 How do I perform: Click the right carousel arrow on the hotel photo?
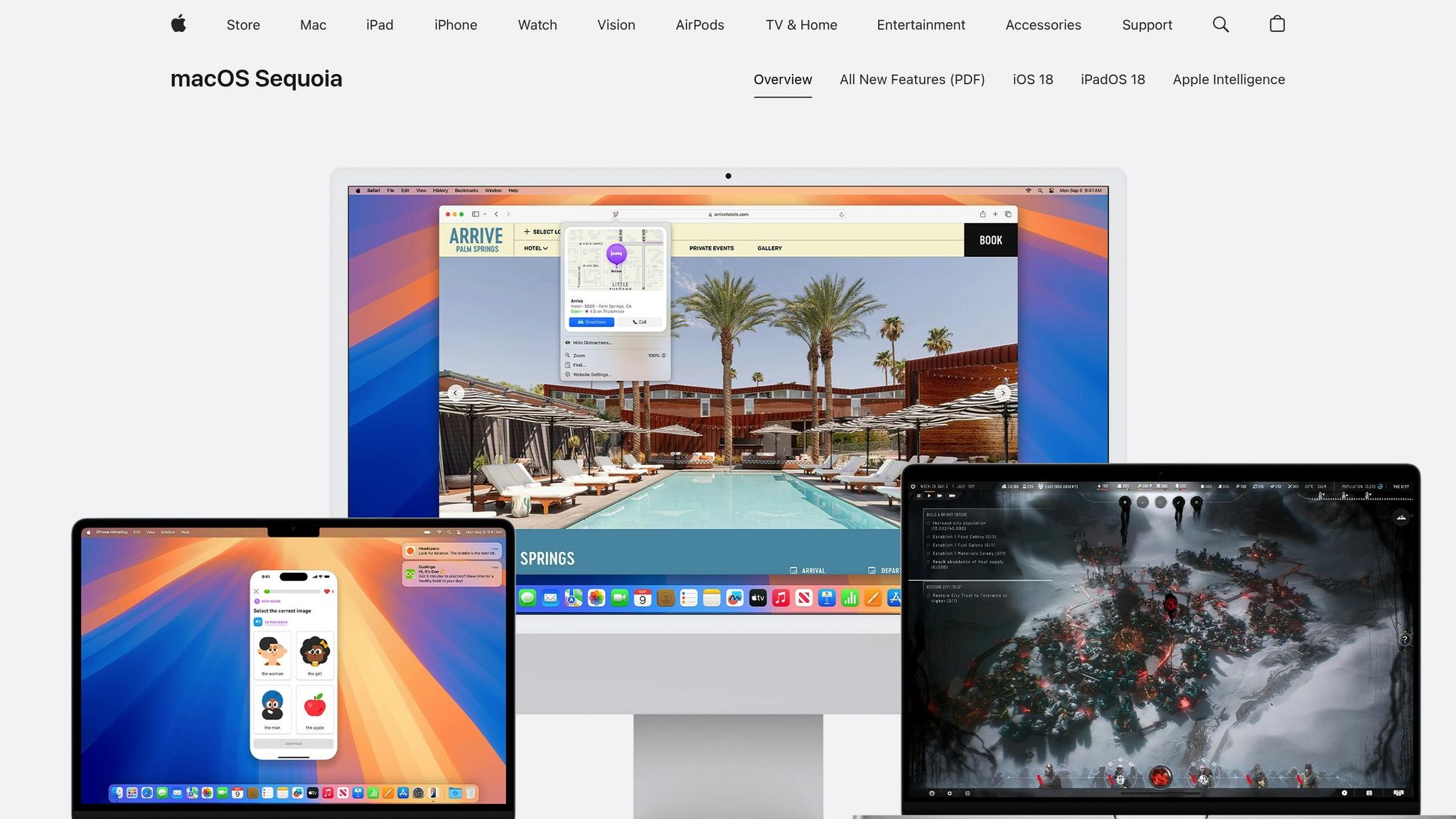pos(1002,393)
